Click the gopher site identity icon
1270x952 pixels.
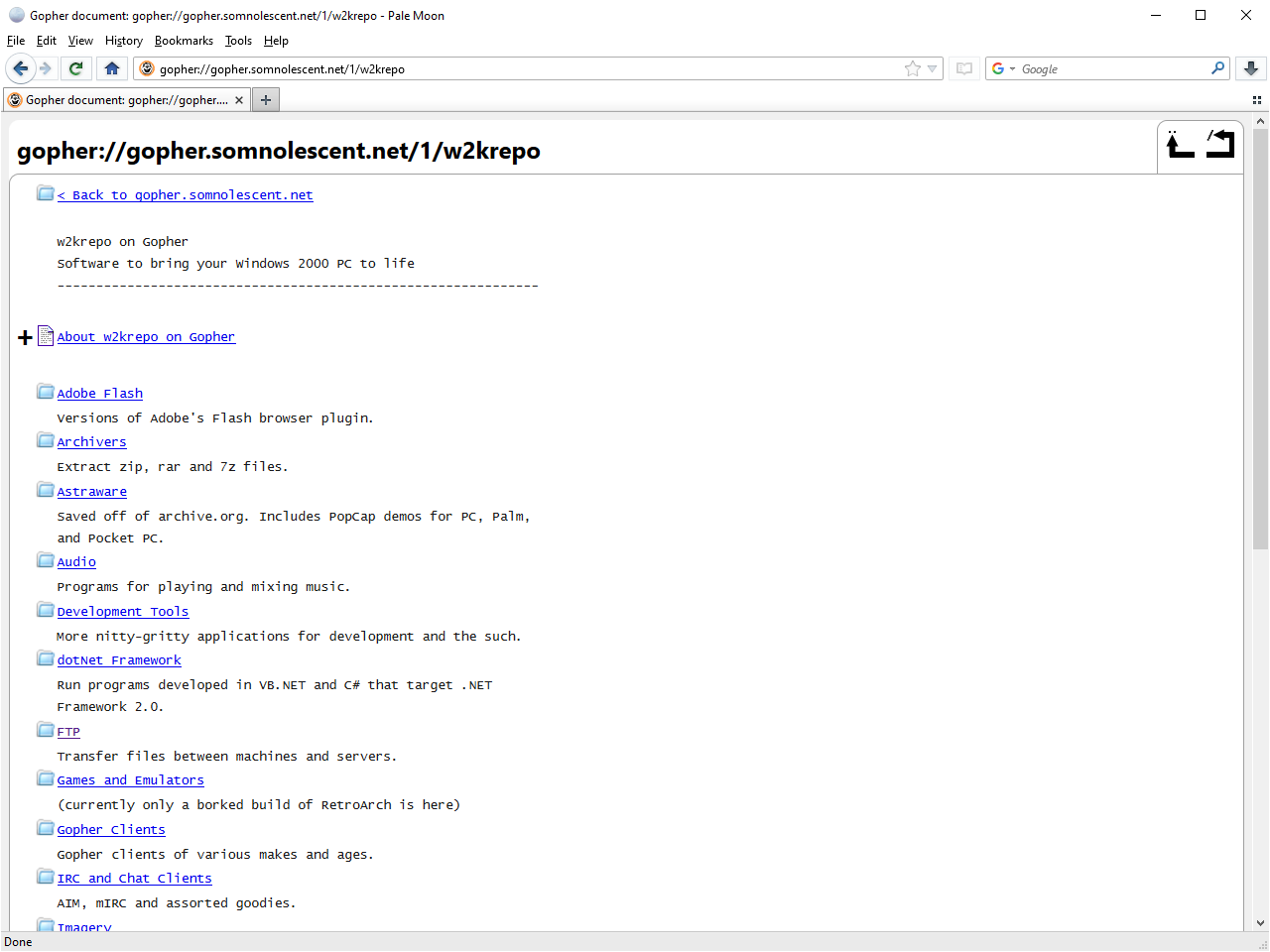tap(147, 68)
